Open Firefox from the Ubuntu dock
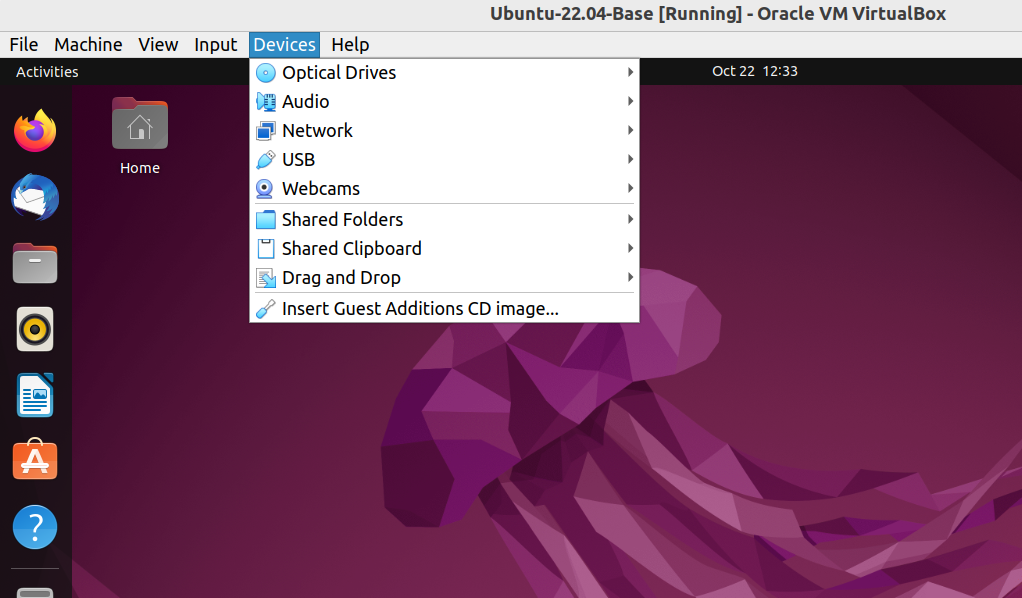 click(35, 130)
